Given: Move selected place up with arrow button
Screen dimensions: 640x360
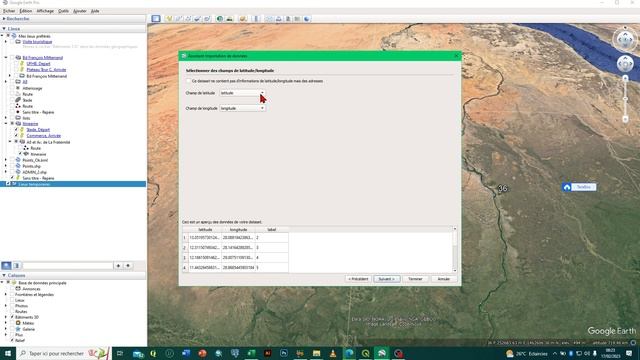Looking at the screenshot, I should point(118,266).
